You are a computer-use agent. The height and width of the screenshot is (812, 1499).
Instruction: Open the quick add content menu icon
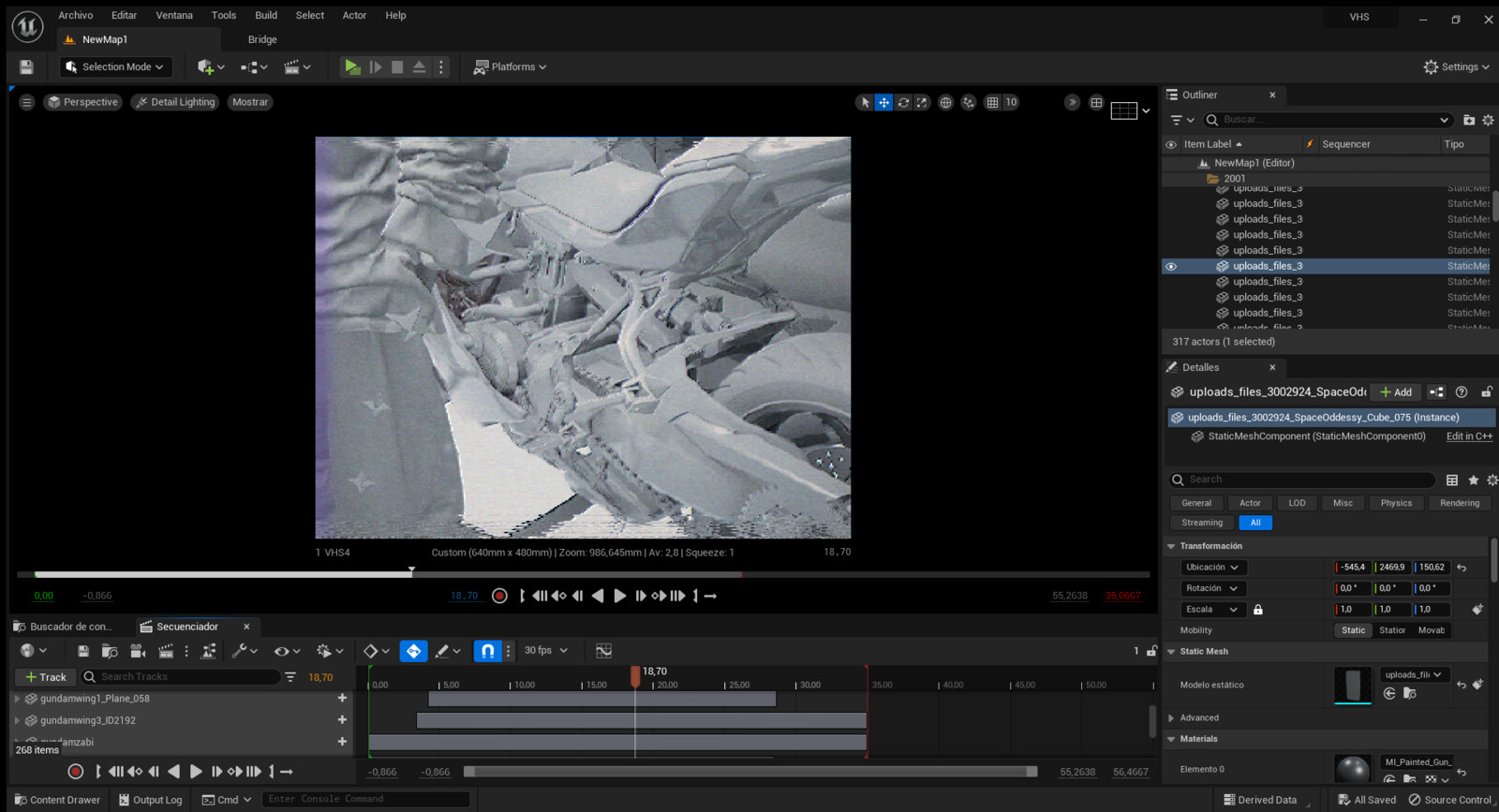(210, 66)
